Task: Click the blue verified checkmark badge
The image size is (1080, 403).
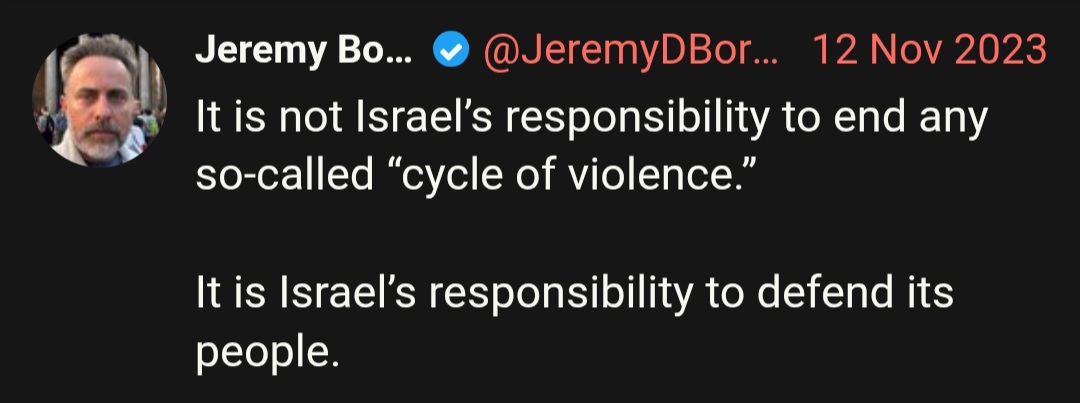Action: [451, 51]
